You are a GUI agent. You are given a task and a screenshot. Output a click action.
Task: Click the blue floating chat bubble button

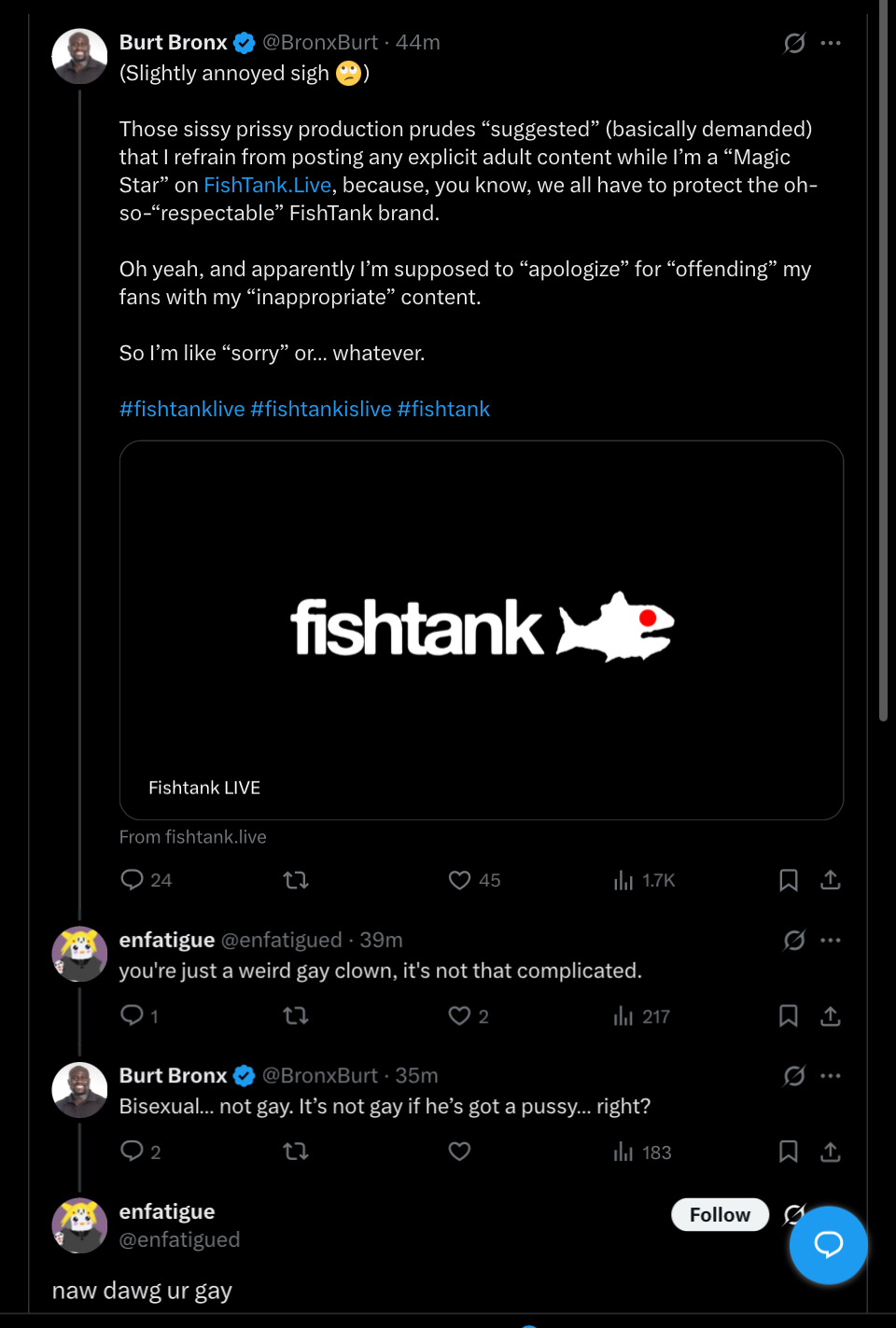(828, 1244)
